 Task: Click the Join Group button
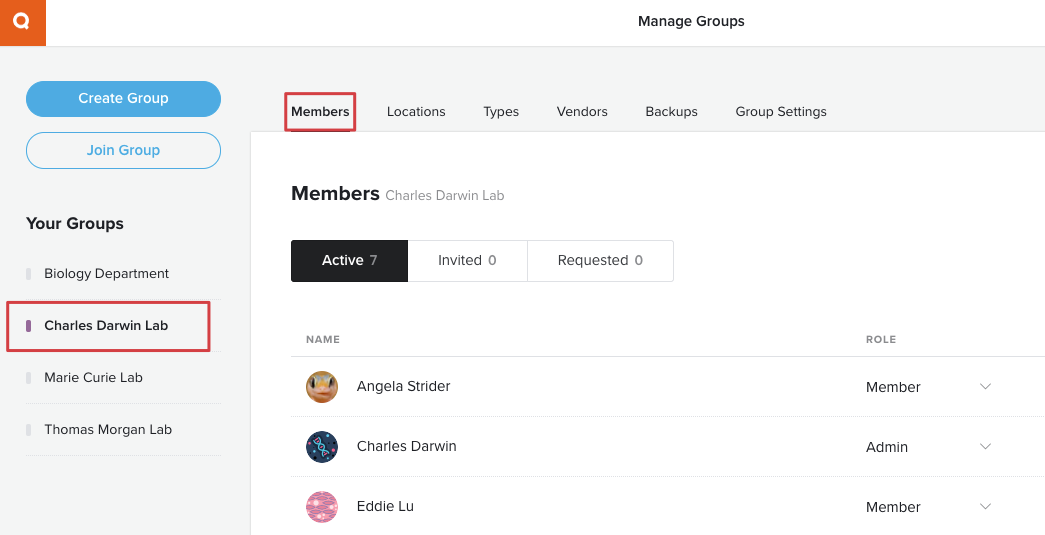click(x=123, y=151)
